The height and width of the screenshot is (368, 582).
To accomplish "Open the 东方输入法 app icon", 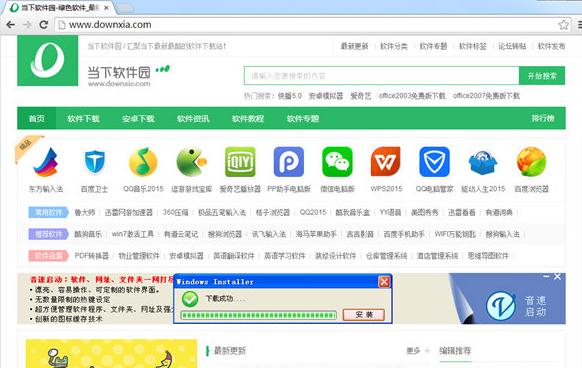I will (46, 162).
